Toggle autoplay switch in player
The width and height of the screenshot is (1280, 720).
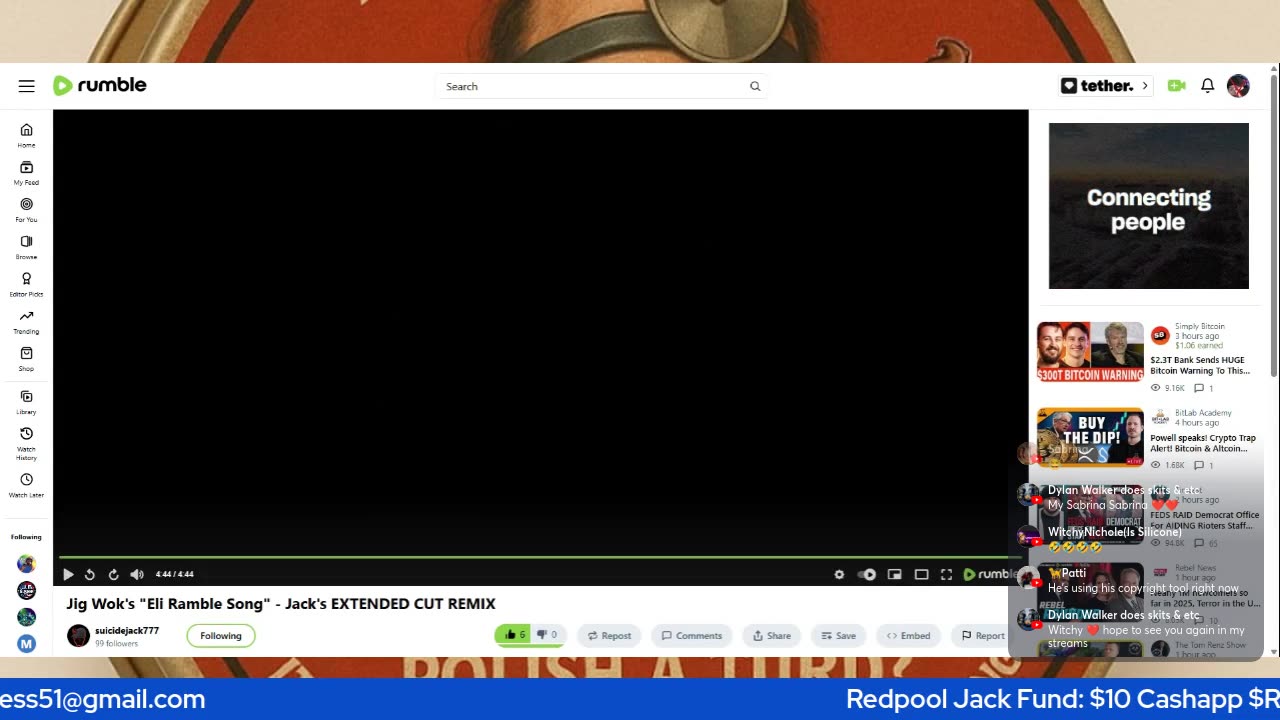pyautogui.click(x=867, y=574)
